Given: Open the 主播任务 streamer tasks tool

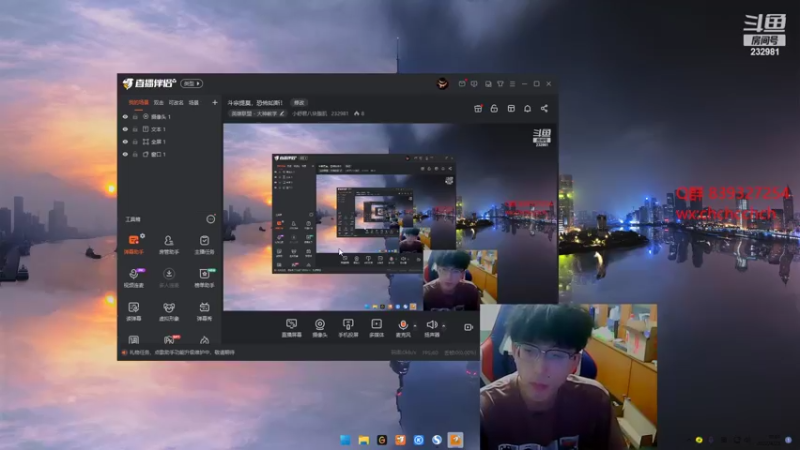Looking at the screenshot, I should [x=204, y=244].
